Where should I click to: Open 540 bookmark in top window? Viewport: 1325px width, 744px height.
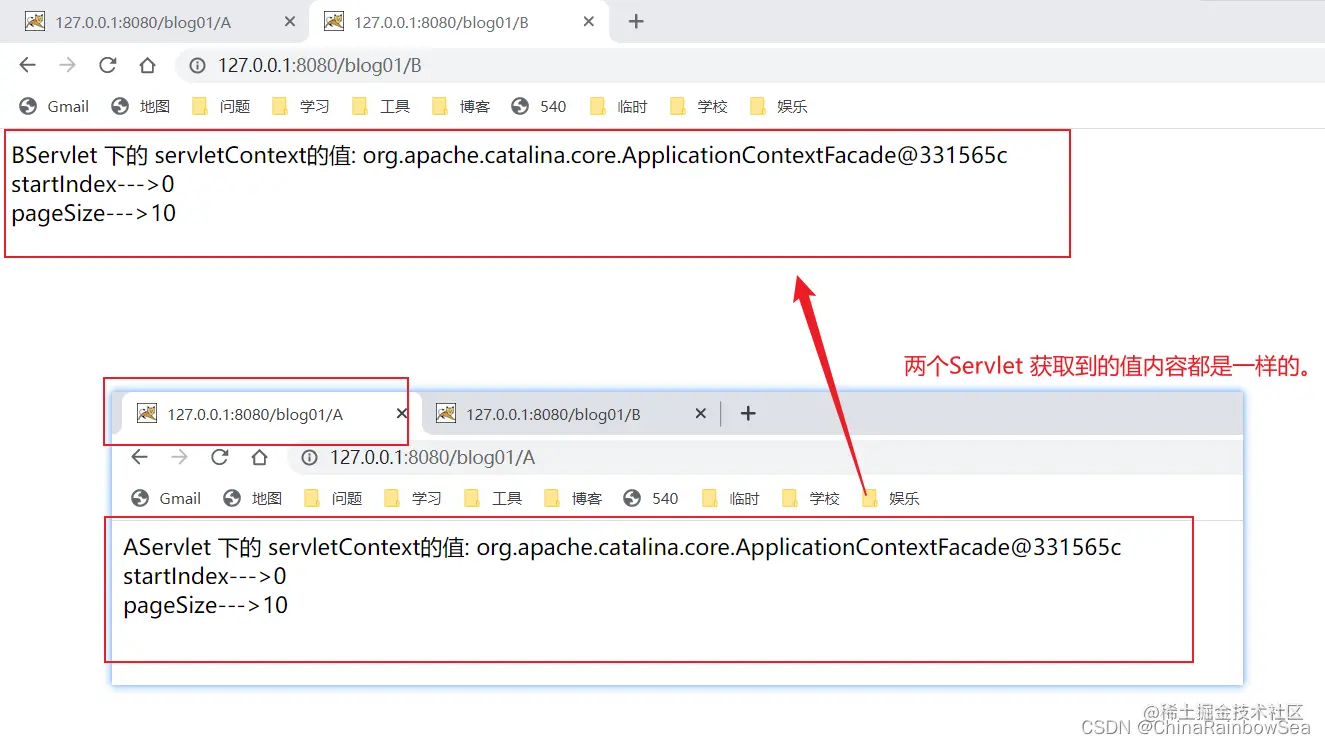(538, 106)
